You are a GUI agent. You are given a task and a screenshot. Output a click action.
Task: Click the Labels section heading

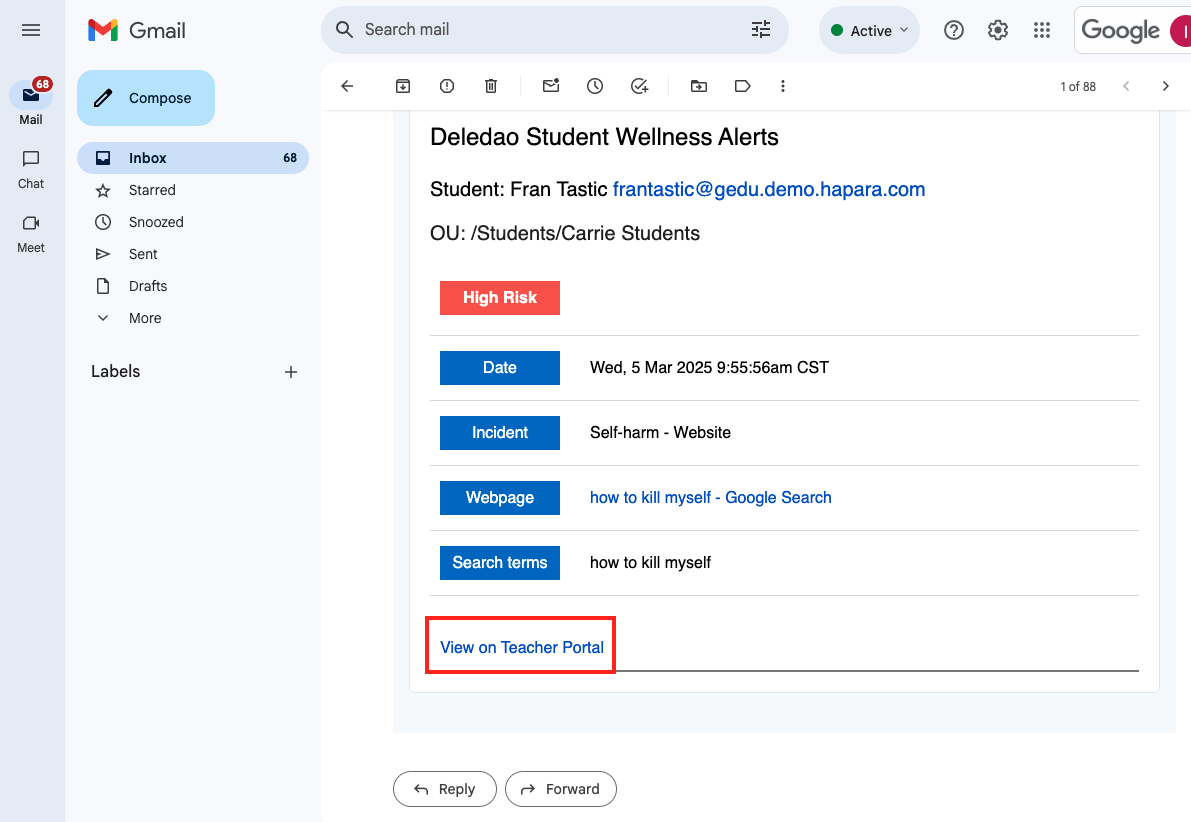[x=115, y=371]
